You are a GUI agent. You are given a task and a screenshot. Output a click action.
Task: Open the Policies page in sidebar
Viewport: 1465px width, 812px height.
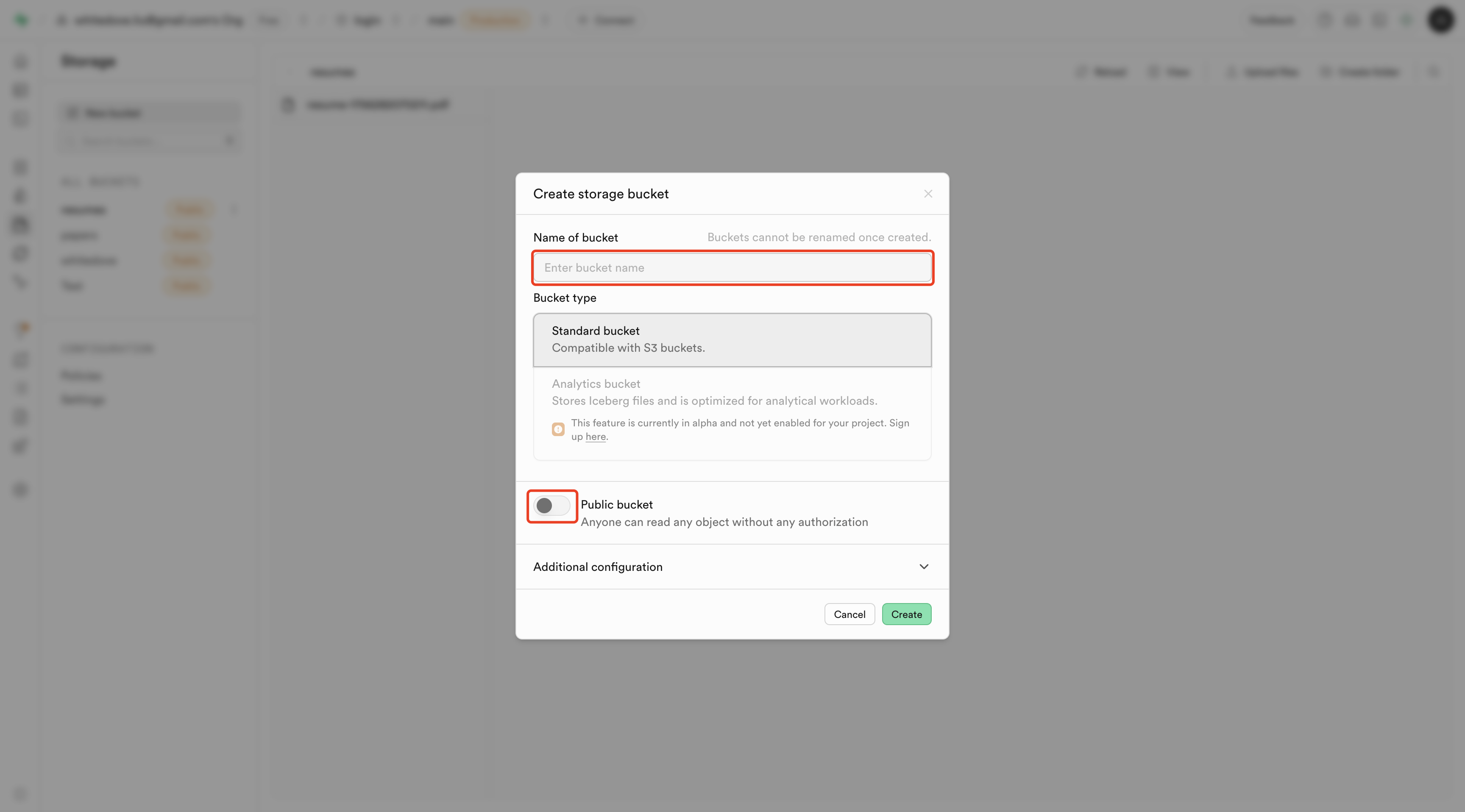[x=81, y=376]
